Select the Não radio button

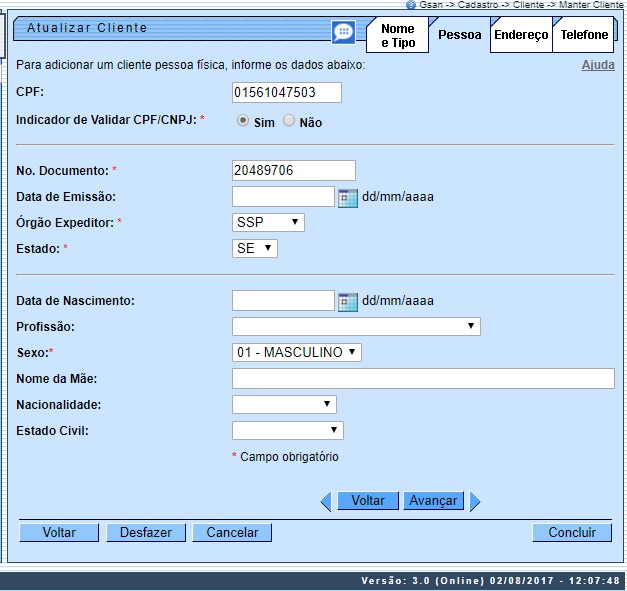[x=289, y=121]
